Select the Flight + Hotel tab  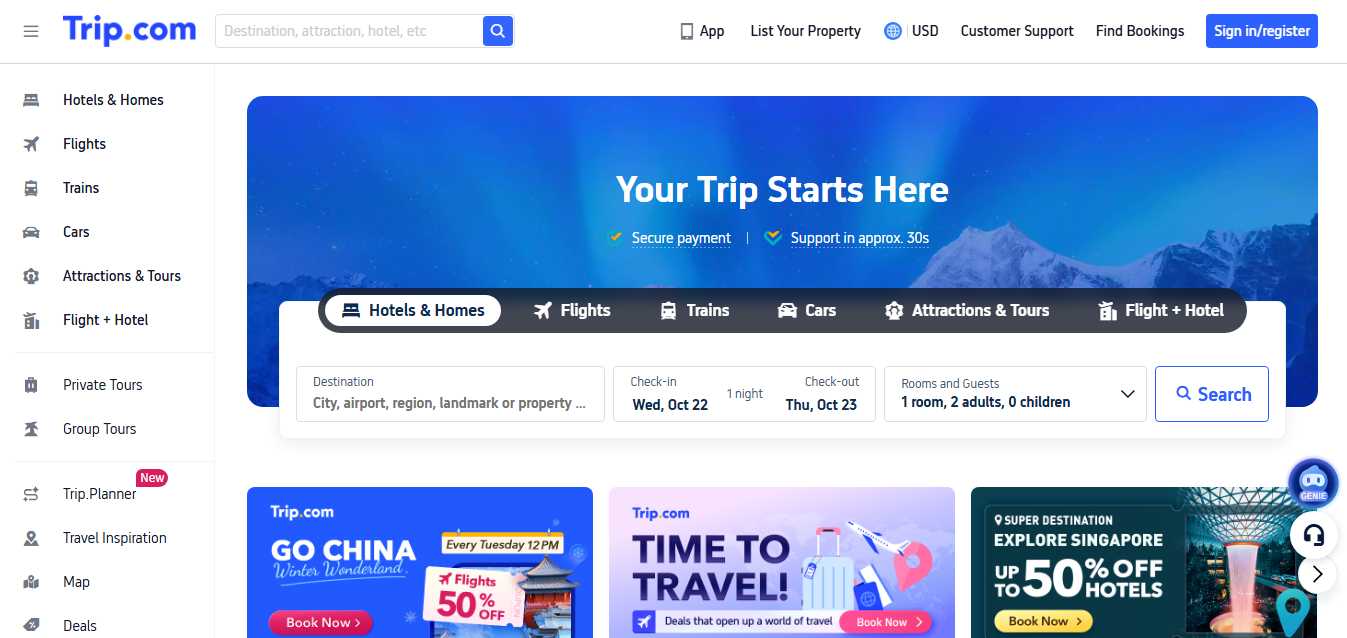pos(1161,310)
